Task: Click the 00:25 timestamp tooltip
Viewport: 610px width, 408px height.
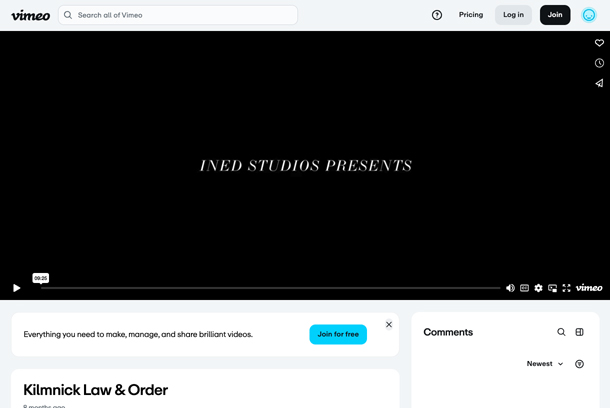Action: tap(40, 278)
